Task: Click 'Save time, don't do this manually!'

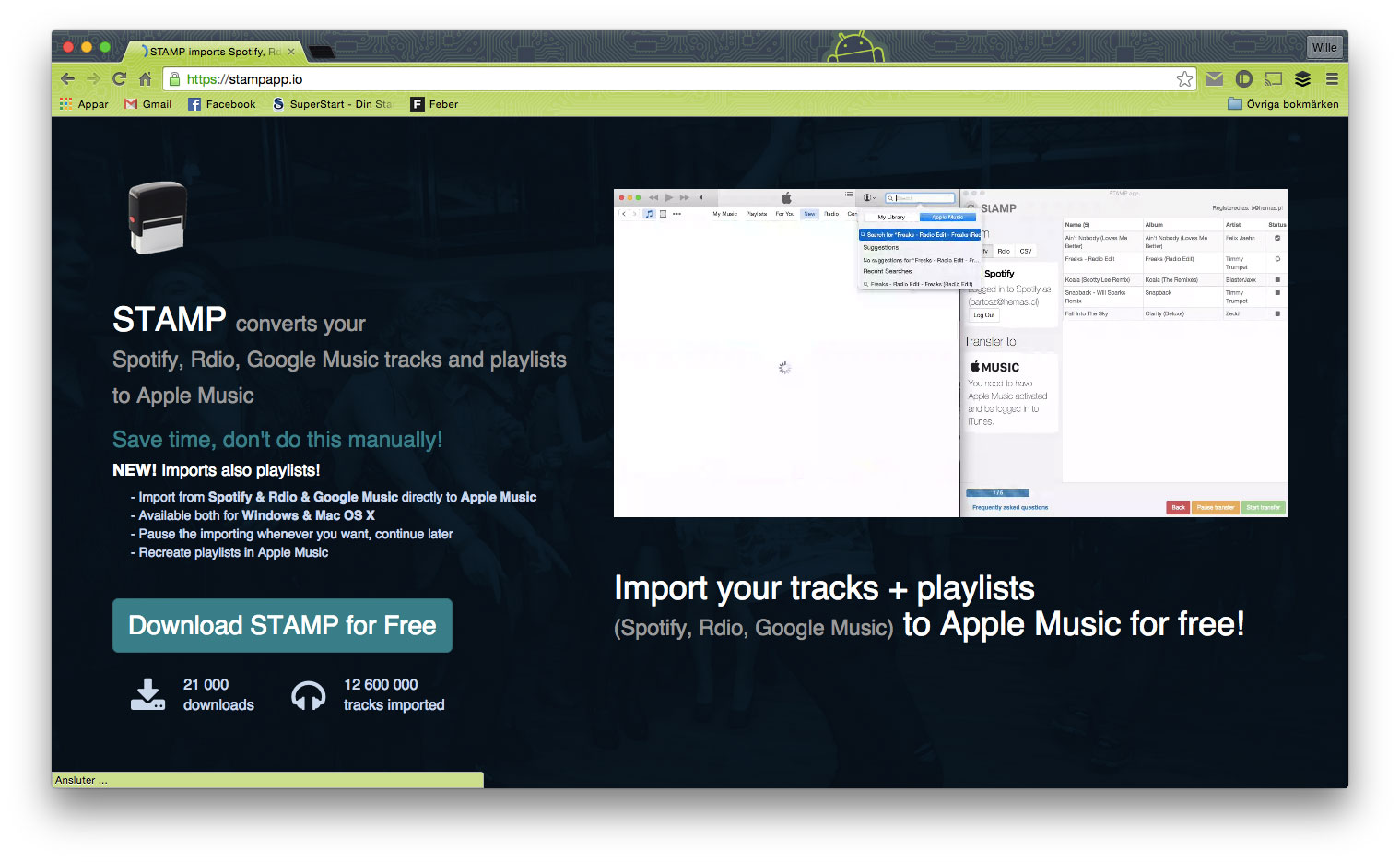Action: (277, 440)
